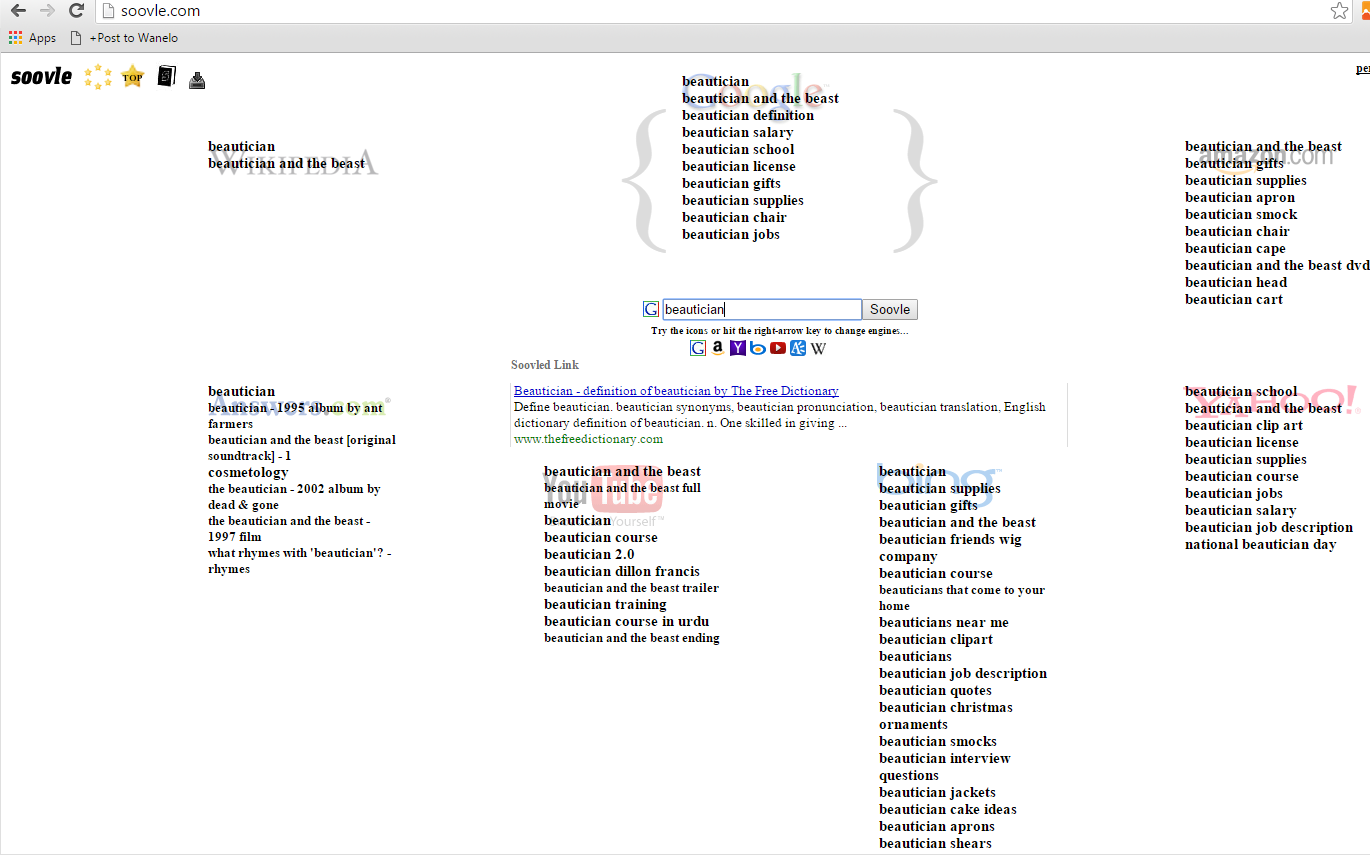Select Answers suggestion what rhymes with beautician
Image resolution: width=1370 pixels, height=855 pixels.
click(x=300, y=561)
